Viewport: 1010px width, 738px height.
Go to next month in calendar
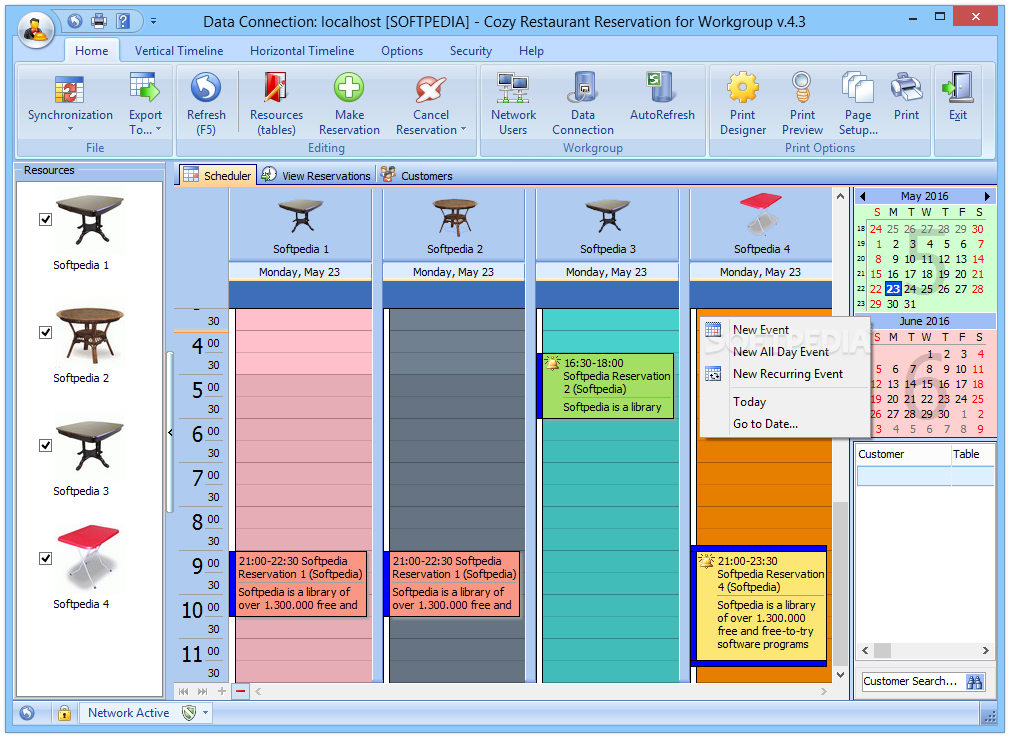pyautogui.click(x=987, y=196)
